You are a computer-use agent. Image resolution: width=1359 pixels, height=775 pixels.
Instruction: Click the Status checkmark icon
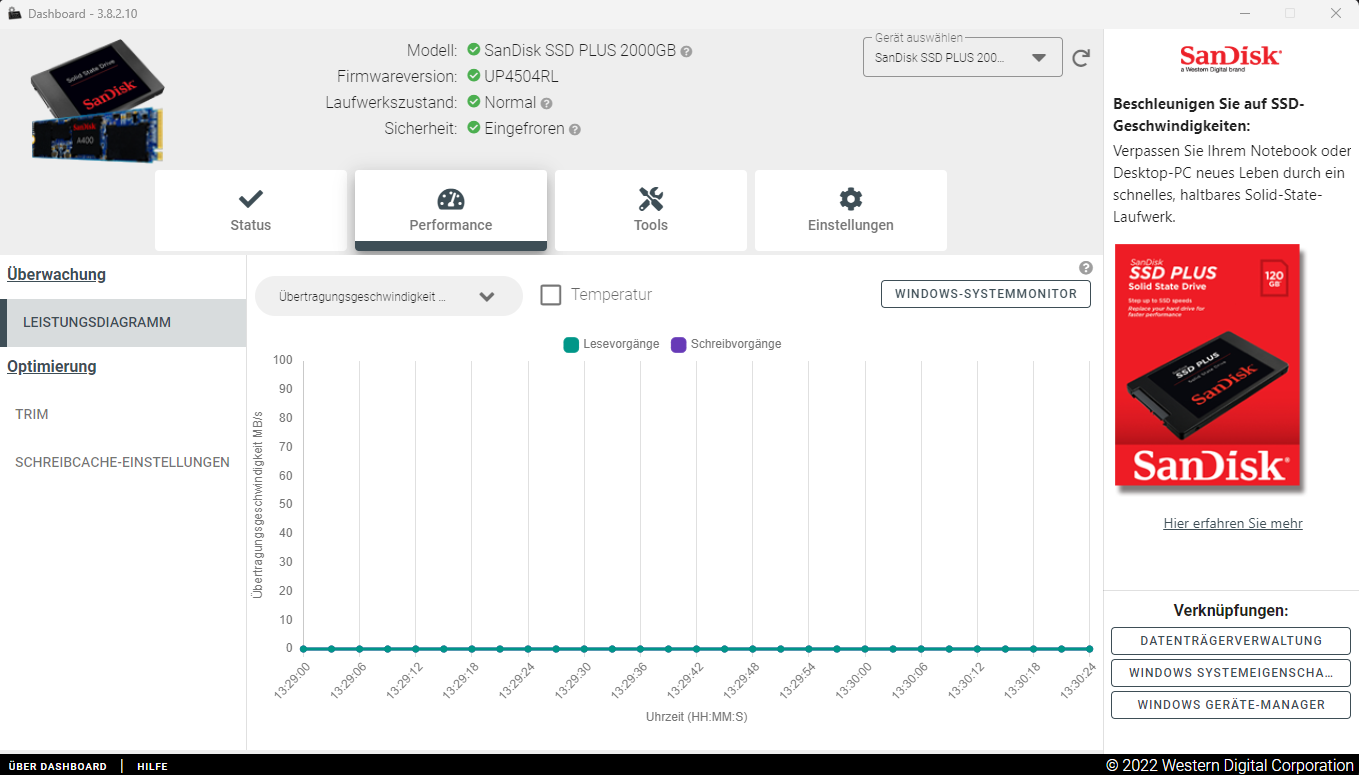[x=251, y=199]
